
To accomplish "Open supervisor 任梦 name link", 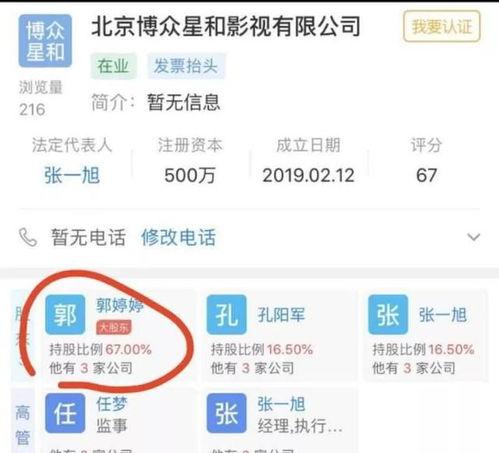I will pos(112,404).
